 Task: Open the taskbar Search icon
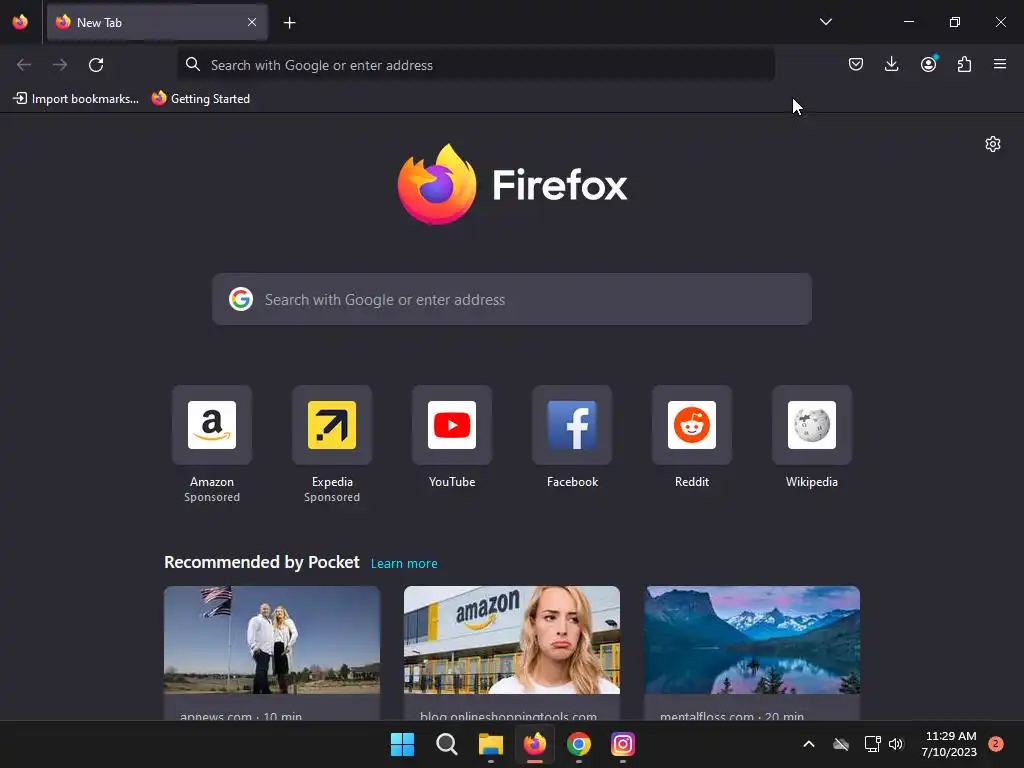(447, 744)
